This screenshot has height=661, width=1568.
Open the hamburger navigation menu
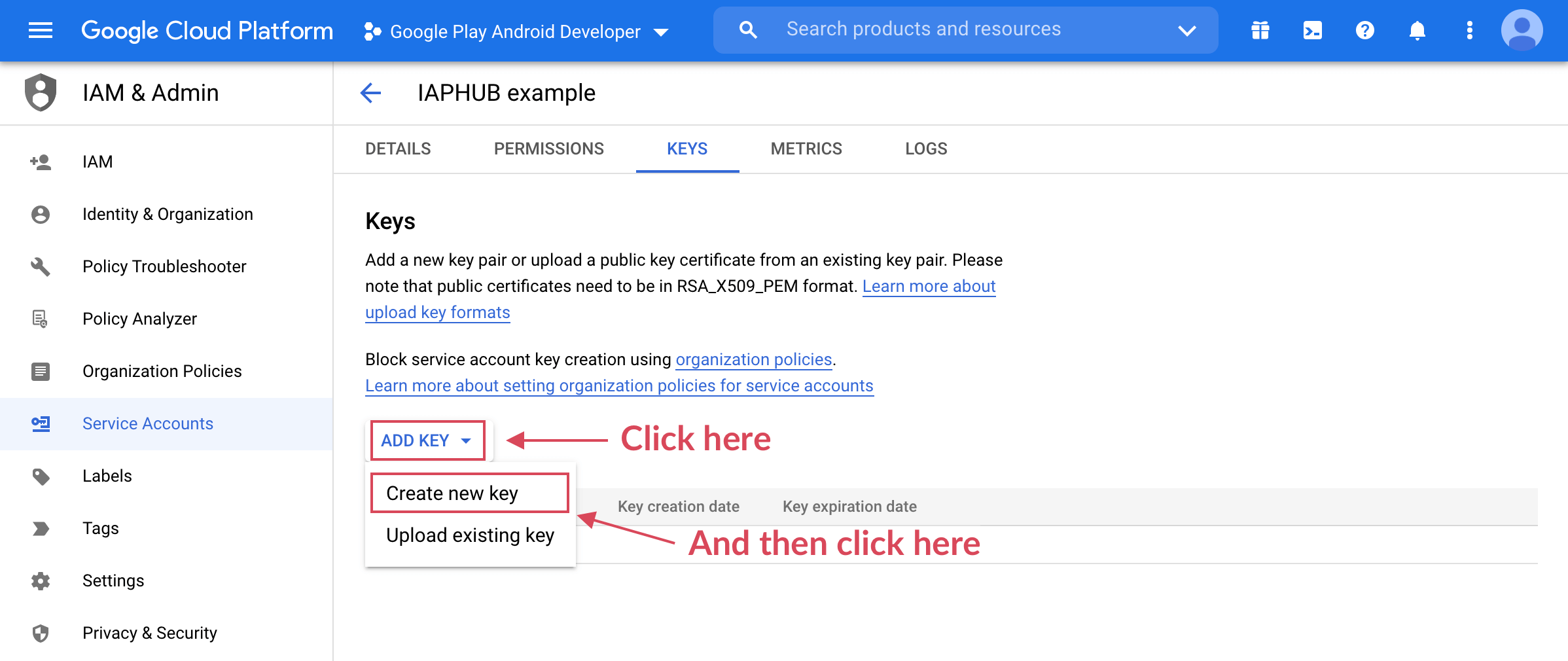click(41, 30)
